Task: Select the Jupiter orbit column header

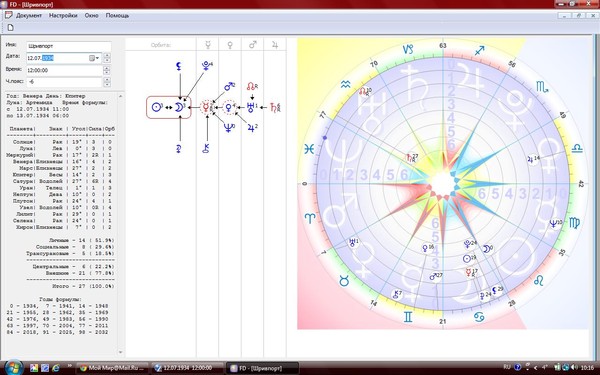Action: coord(275,45)
